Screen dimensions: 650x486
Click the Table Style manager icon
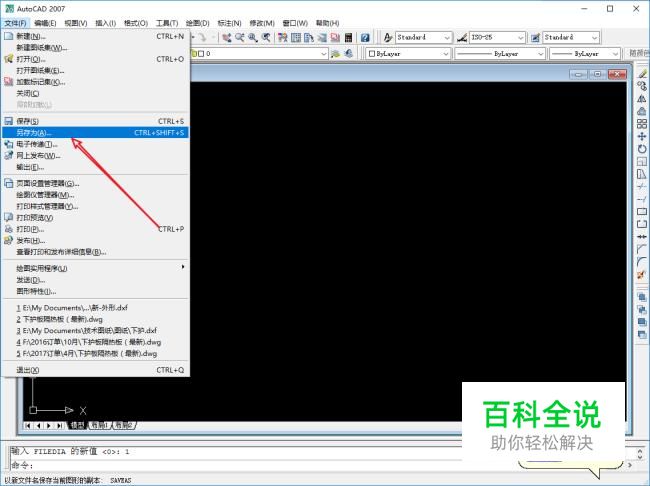click(536, 38)
